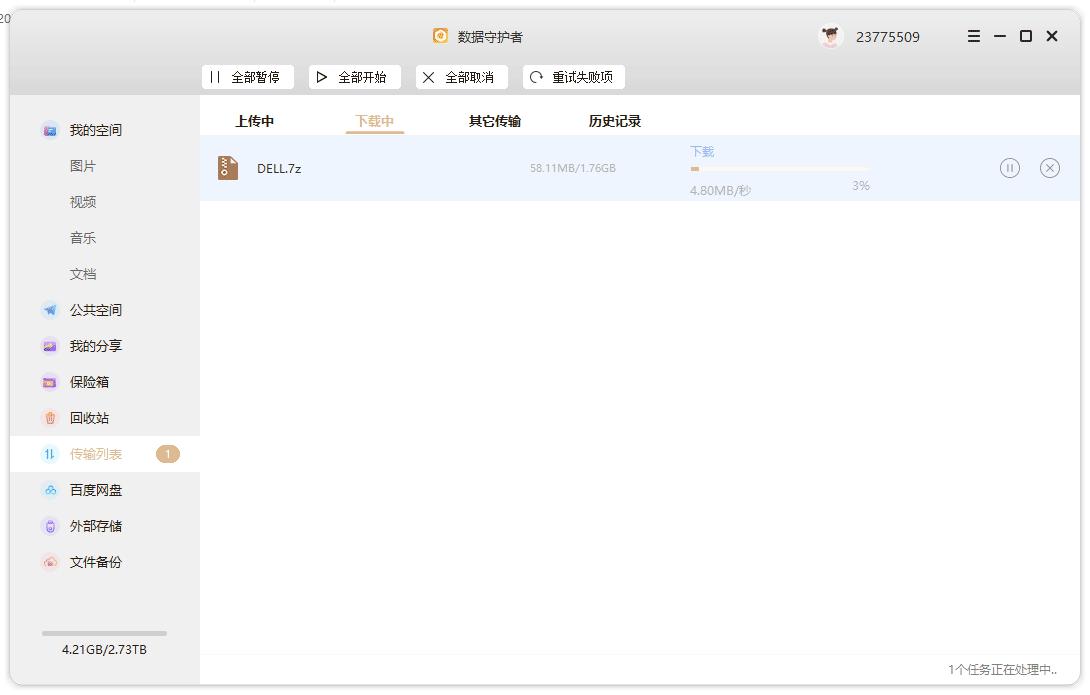Open the 文件备份 backup section
Image resolution: width=1090 pixels, height=695 pixels.
(95, 561)
